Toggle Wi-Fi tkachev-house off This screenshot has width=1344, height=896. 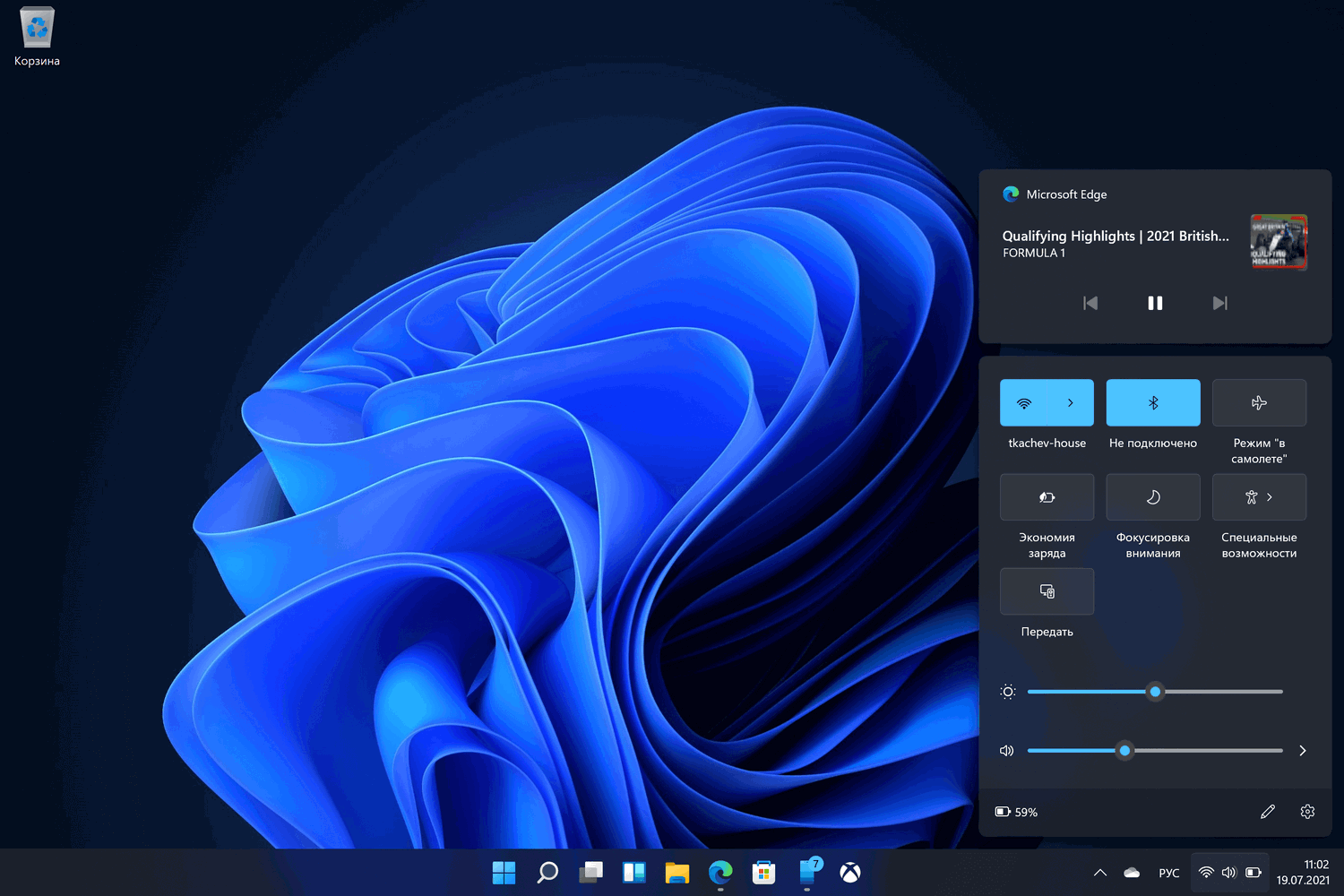click(1024, 403)
